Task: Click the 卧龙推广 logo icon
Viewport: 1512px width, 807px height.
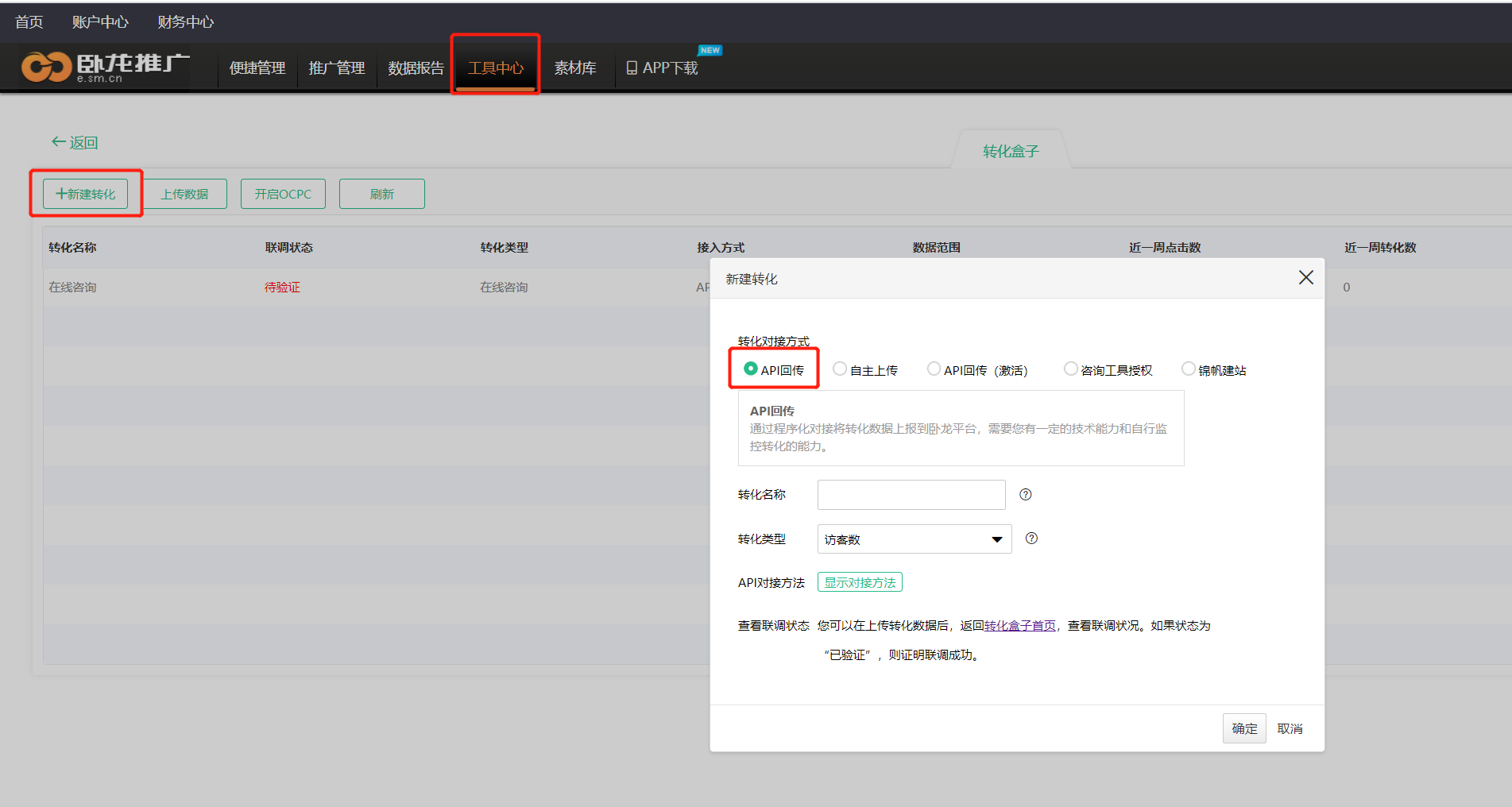Action: click(46, 67)
